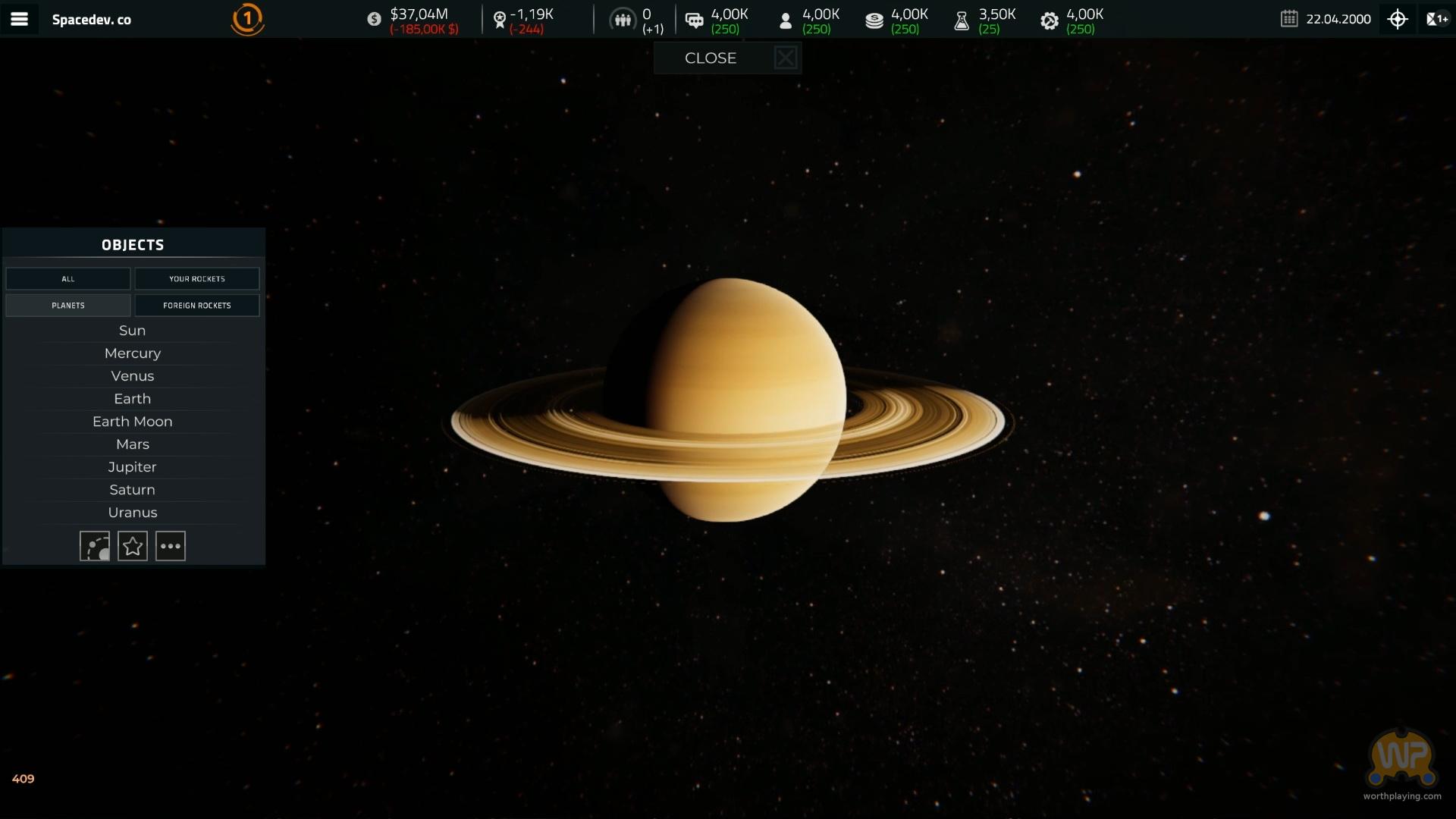
Task: Expand more options with three dots button
Action: 171,546
